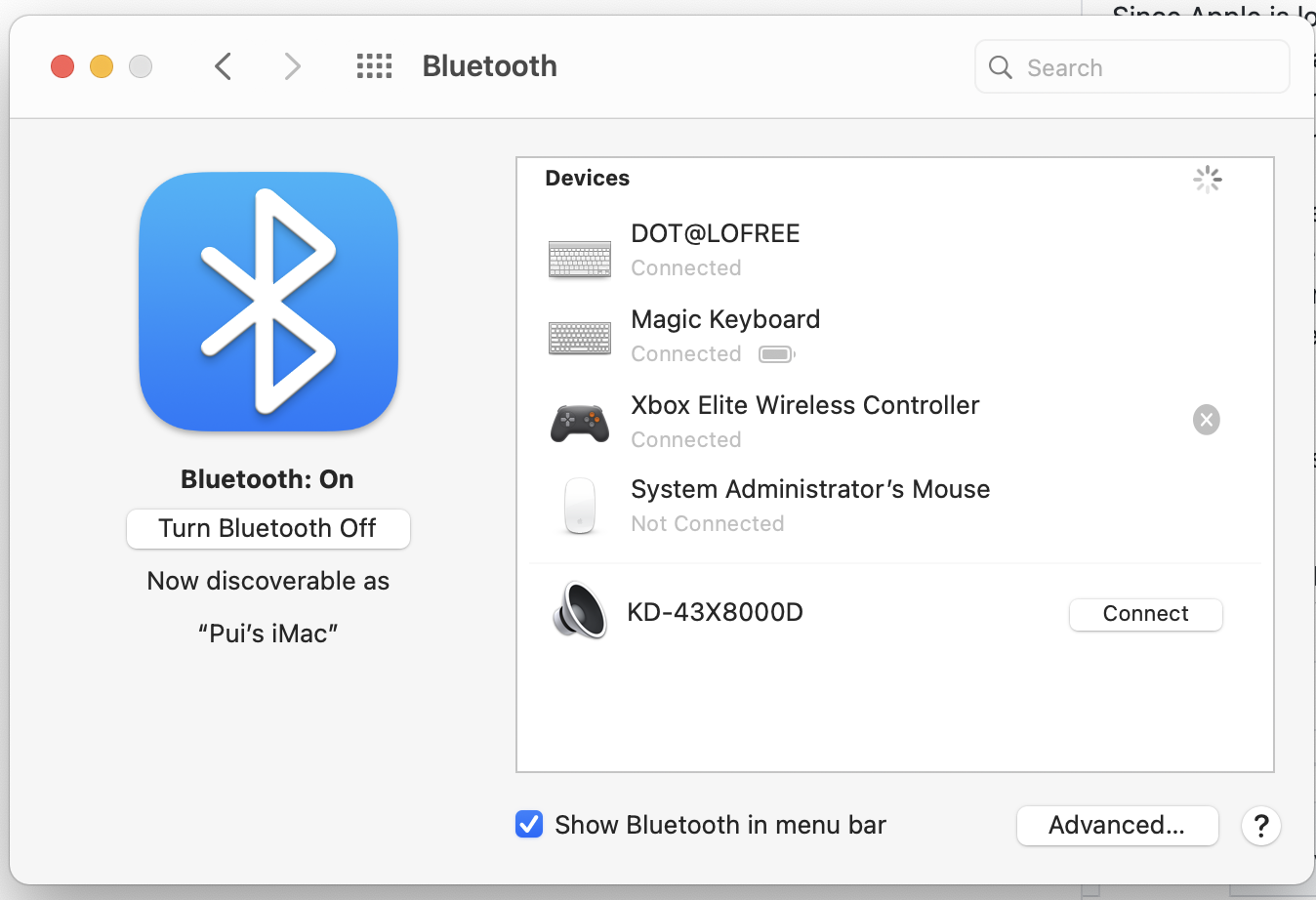1316x900 pixels.
Task: Click the Devices list header
Action: (x=588, y=179)
